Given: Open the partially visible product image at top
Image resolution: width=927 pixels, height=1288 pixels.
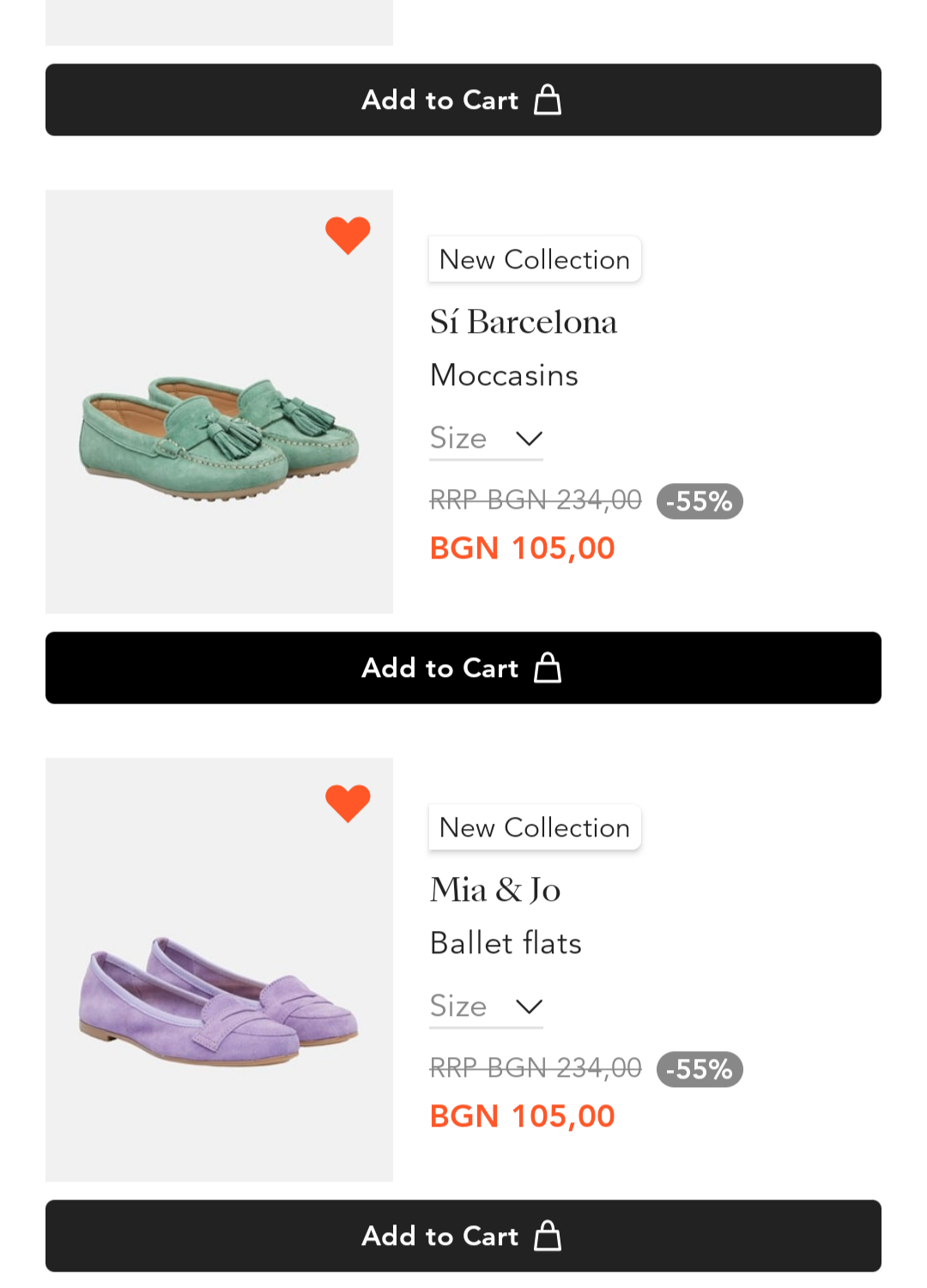Looking at the screenshot, I should 219,22.
